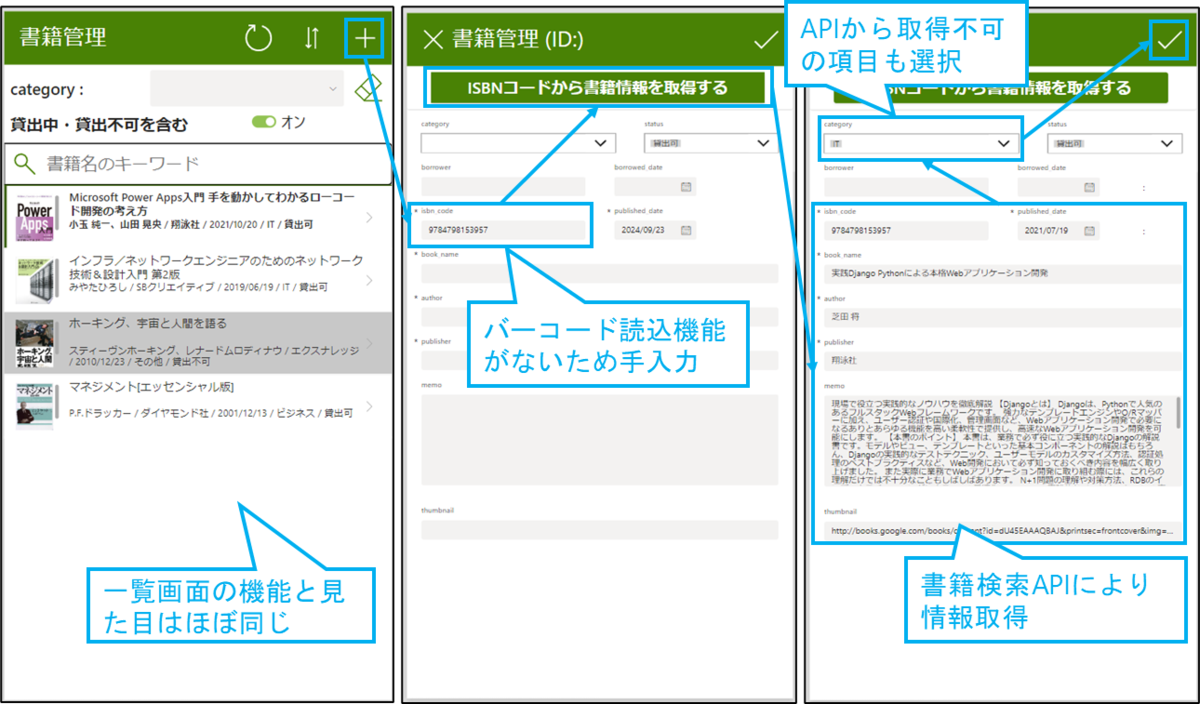Click ISBNコードから書籍情報を取得する in blank form
The height and width of the screenshot is (704, 1200).
click(598, 87)
